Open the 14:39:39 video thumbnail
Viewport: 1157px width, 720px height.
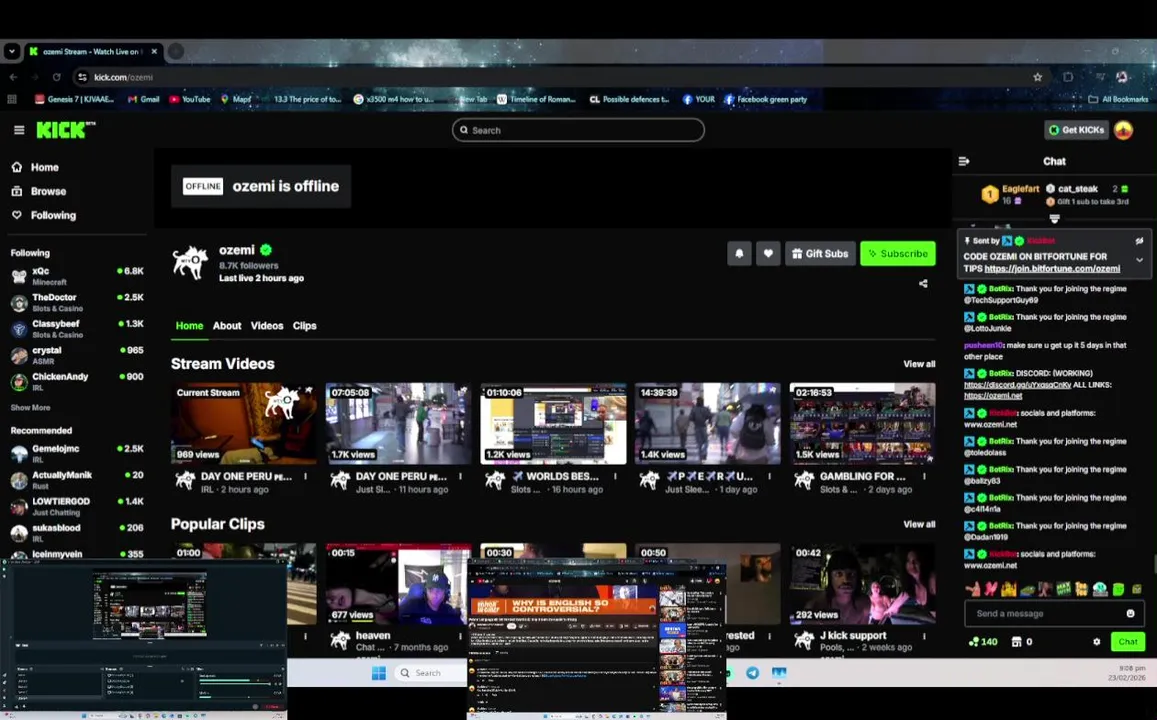[708, 423]
